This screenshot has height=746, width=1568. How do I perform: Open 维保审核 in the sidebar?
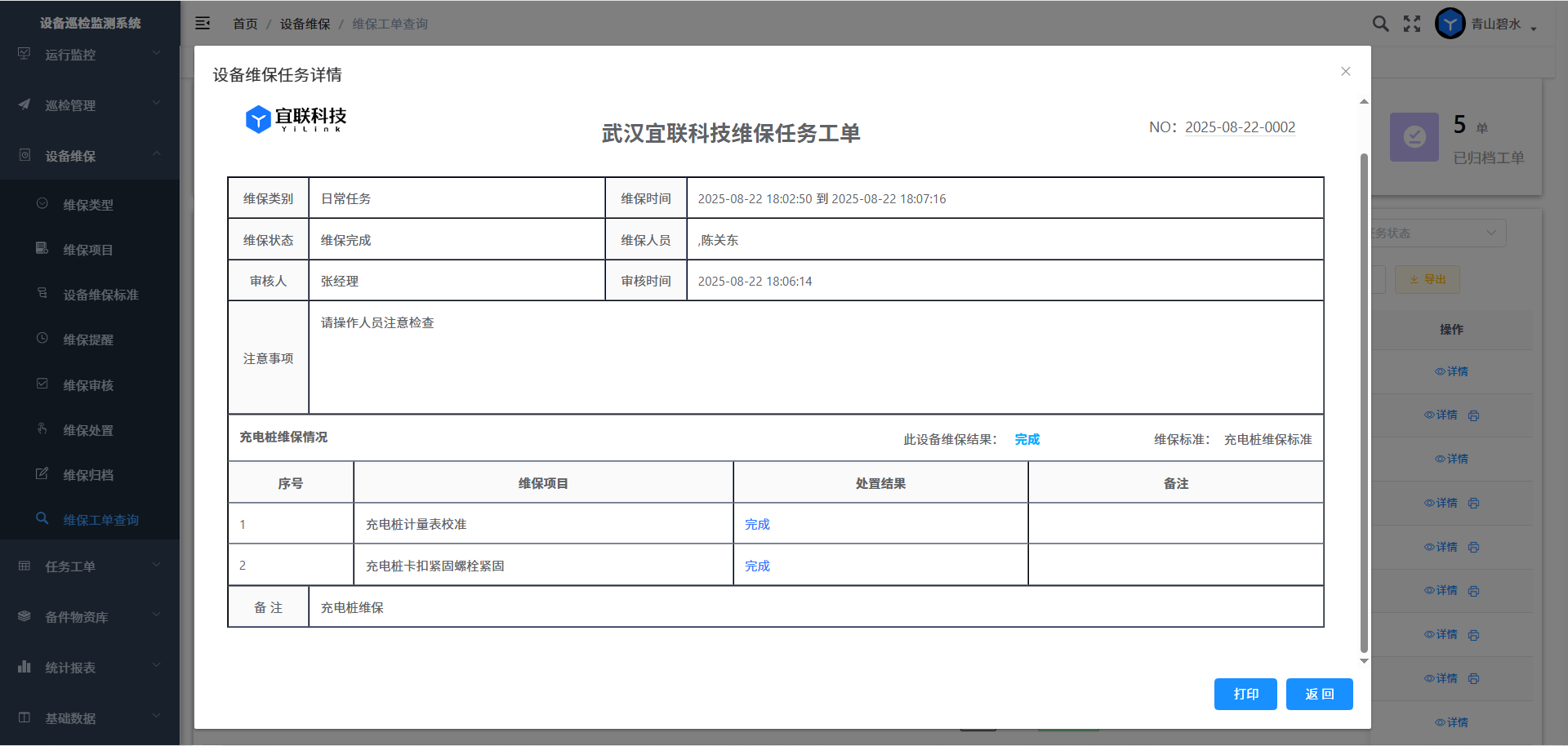(x=88, y=385)
